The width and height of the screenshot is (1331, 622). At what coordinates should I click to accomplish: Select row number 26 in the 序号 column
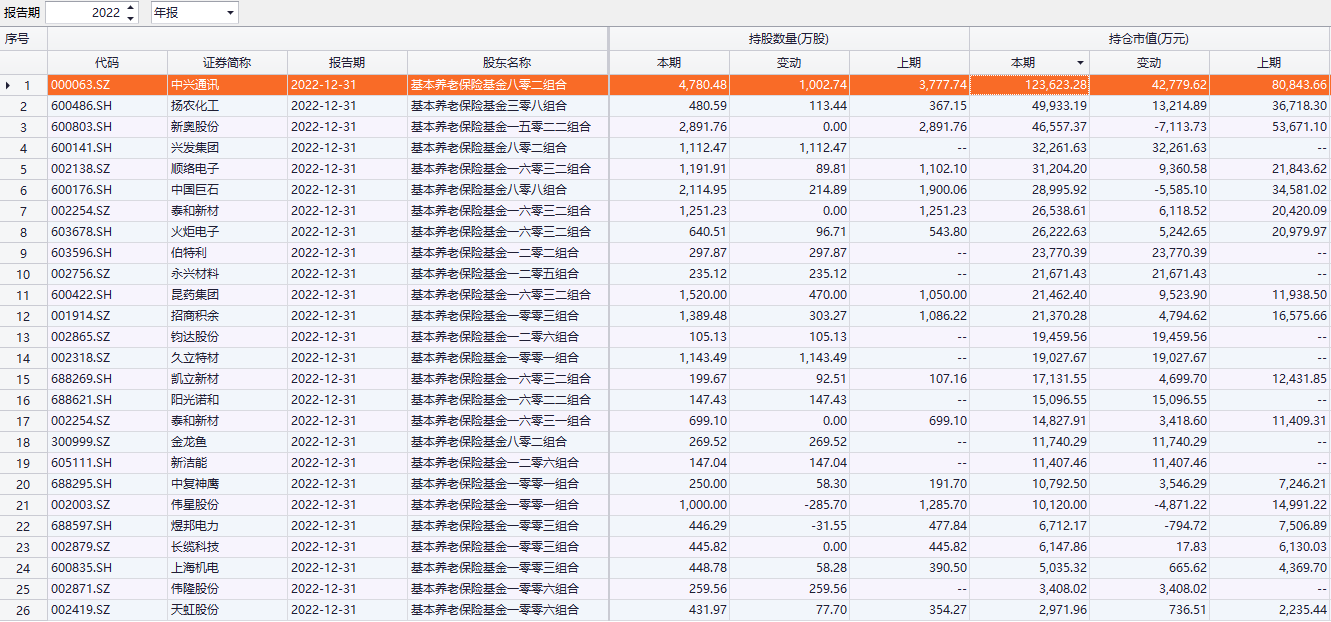pyautogui.click(x=24, y=610)
